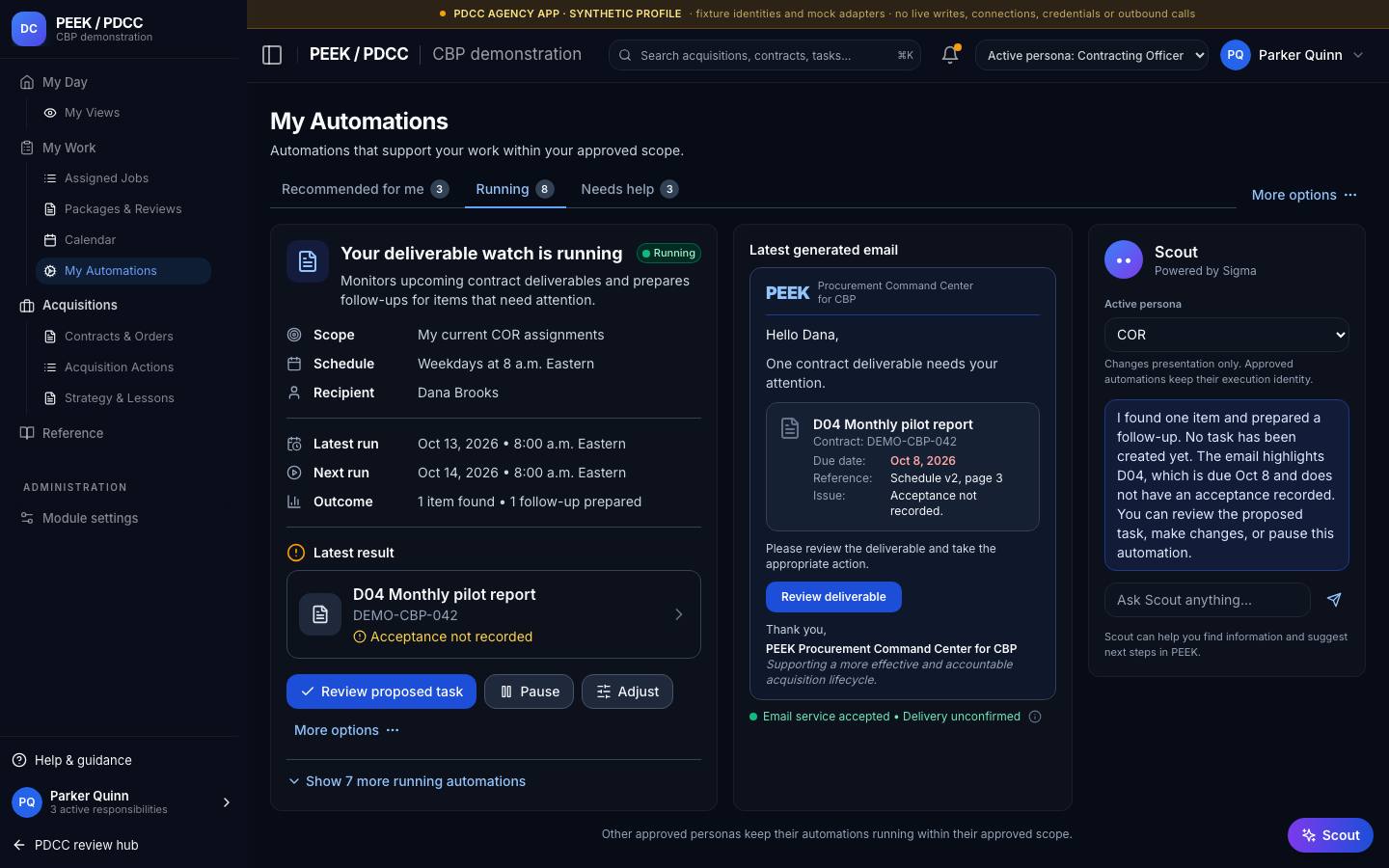1389x868 pixels.
Task: Open the D04 result card chevron
Action: point(678,614)
